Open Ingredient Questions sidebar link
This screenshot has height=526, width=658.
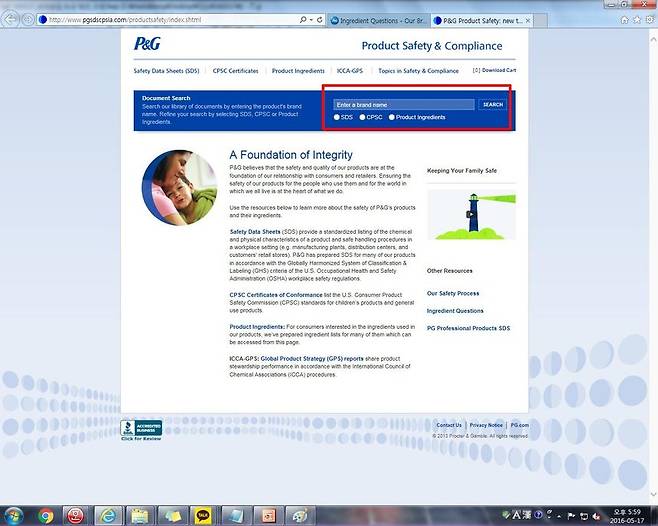(x=455, y=311)
